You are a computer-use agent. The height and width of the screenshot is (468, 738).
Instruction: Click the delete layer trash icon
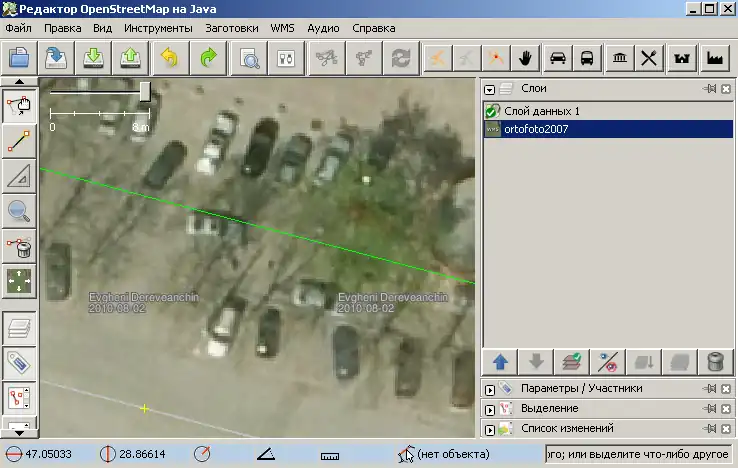[714, 361]
